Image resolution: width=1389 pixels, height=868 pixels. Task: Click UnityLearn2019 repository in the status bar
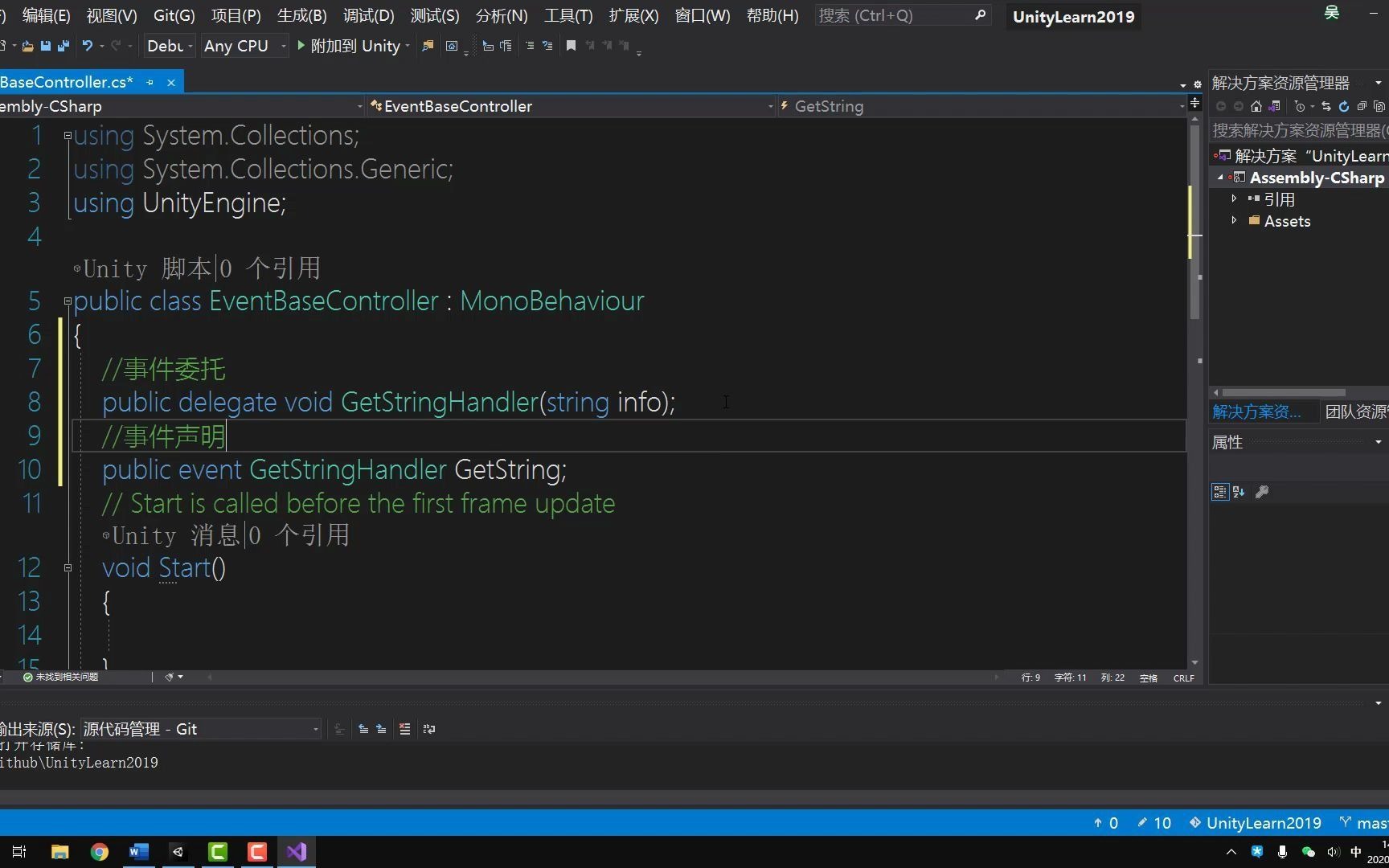pos(1263,823)
